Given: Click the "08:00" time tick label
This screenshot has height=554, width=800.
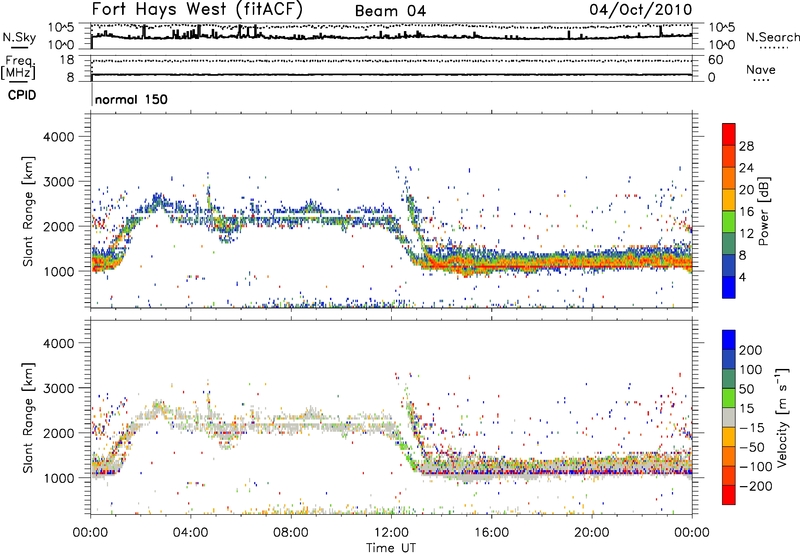Looking at the screenshot, I should coord(291,533).
